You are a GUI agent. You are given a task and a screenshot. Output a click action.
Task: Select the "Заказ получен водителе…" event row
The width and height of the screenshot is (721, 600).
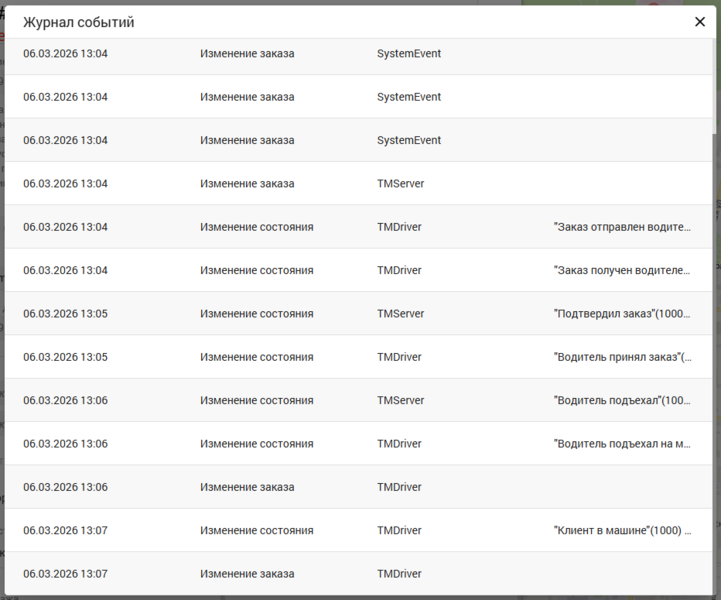tap(622, 270)
